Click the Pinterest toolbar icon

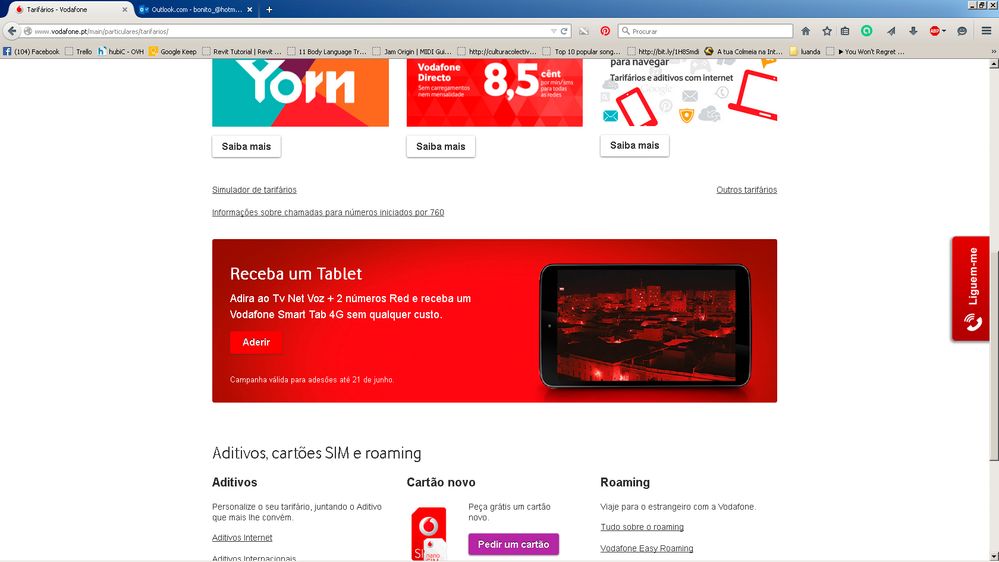point(605,31)
